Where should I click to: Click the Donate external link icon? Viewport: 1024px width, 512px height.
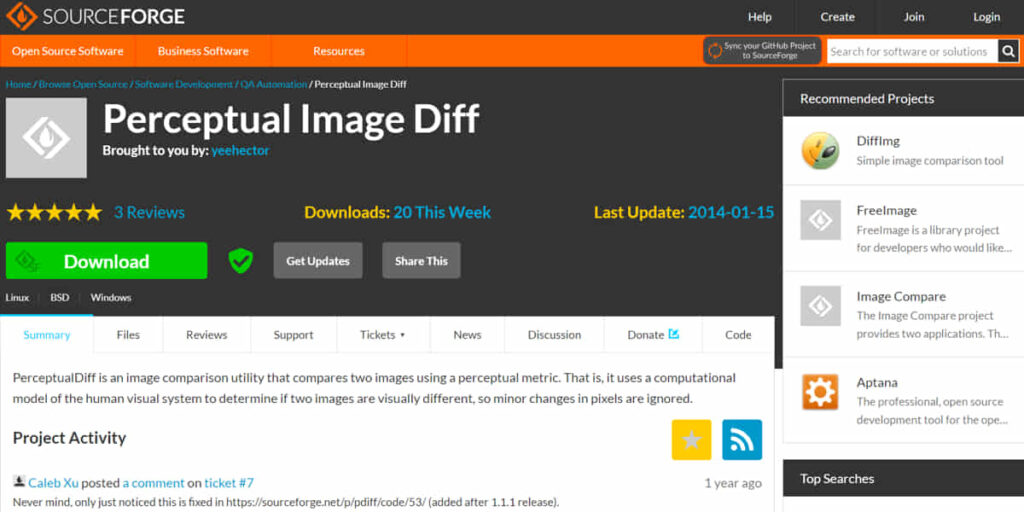pyautogui.click(x=674, y=334)
